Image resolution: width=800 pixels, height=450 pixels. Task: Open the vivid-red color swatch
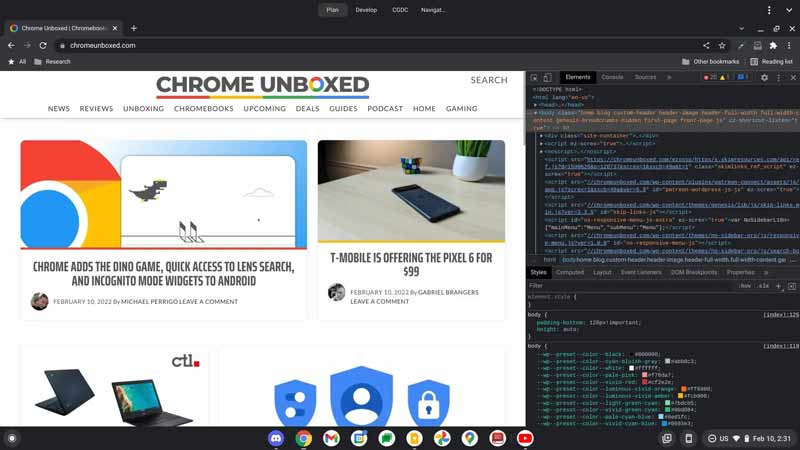(644, 382)
